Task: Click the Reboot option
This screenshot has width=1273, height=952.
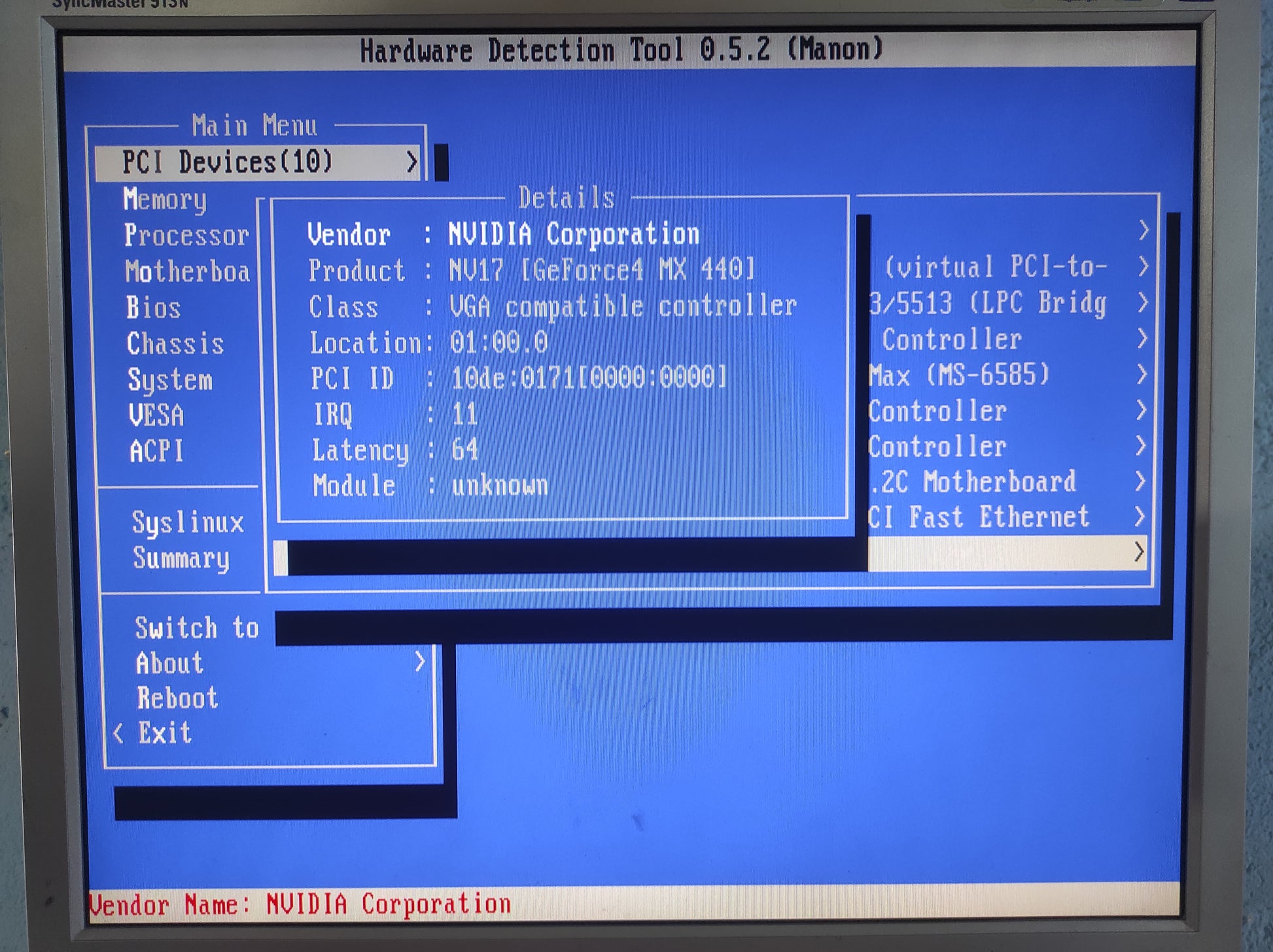Action: 177,698
